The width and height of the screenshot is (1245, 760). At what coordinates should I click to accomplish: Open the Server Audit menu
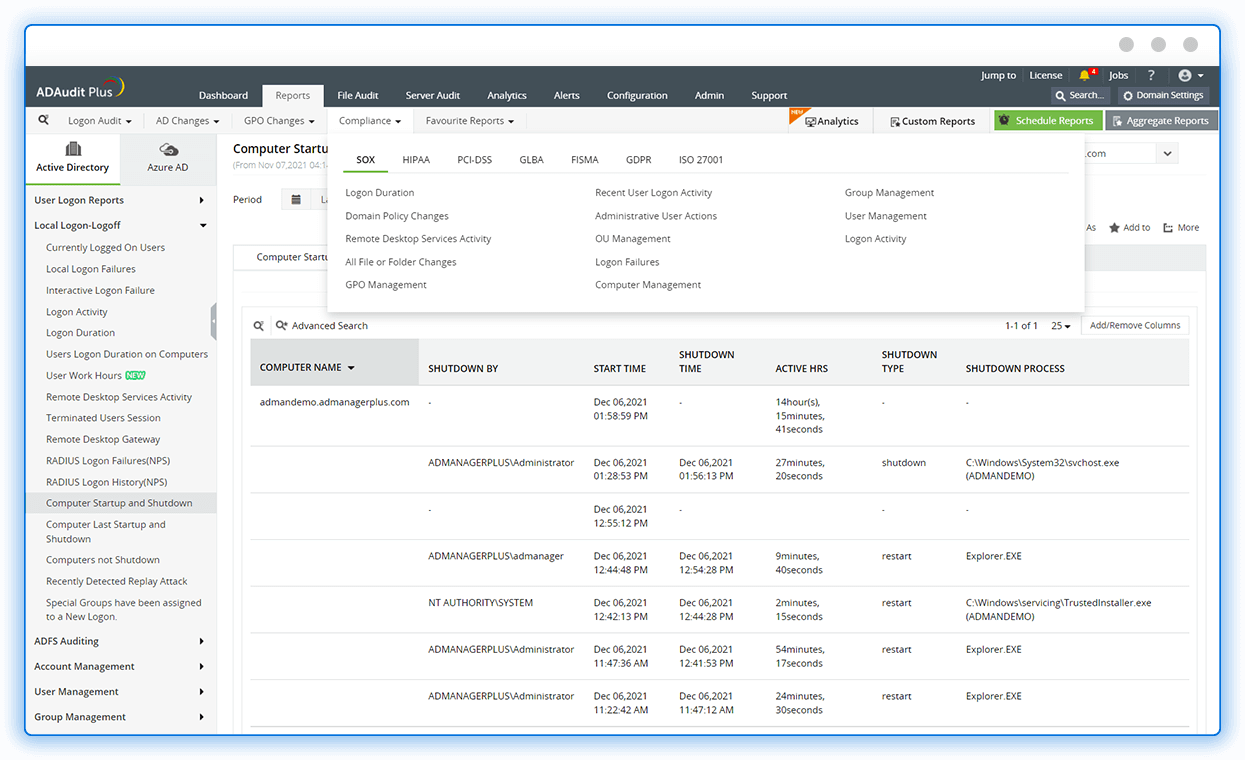coord(432,95)
